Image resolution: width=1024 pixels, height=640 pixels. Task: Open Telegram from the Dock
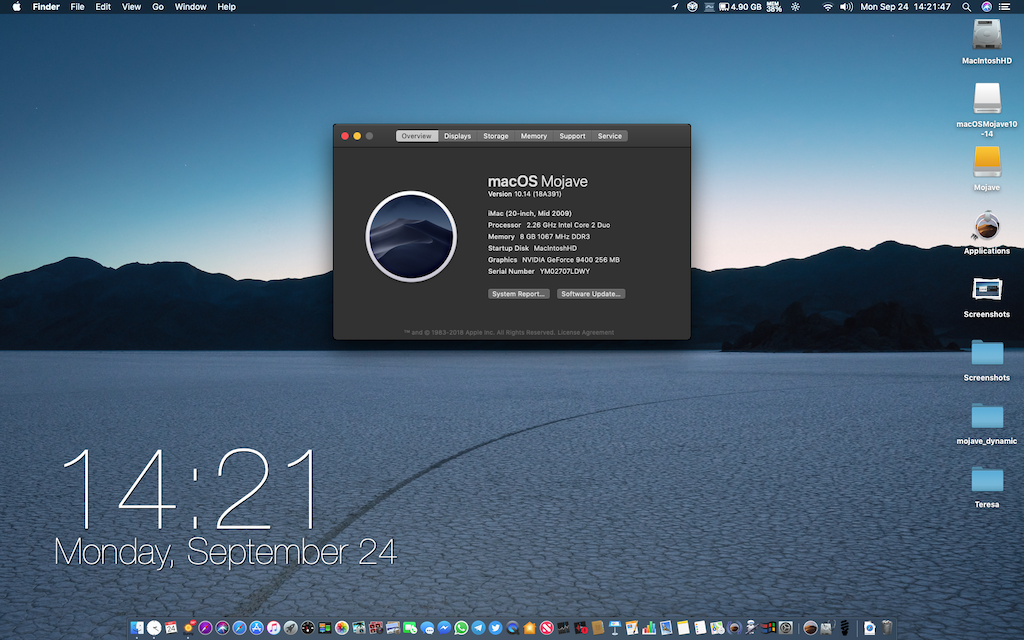(478, 628)
